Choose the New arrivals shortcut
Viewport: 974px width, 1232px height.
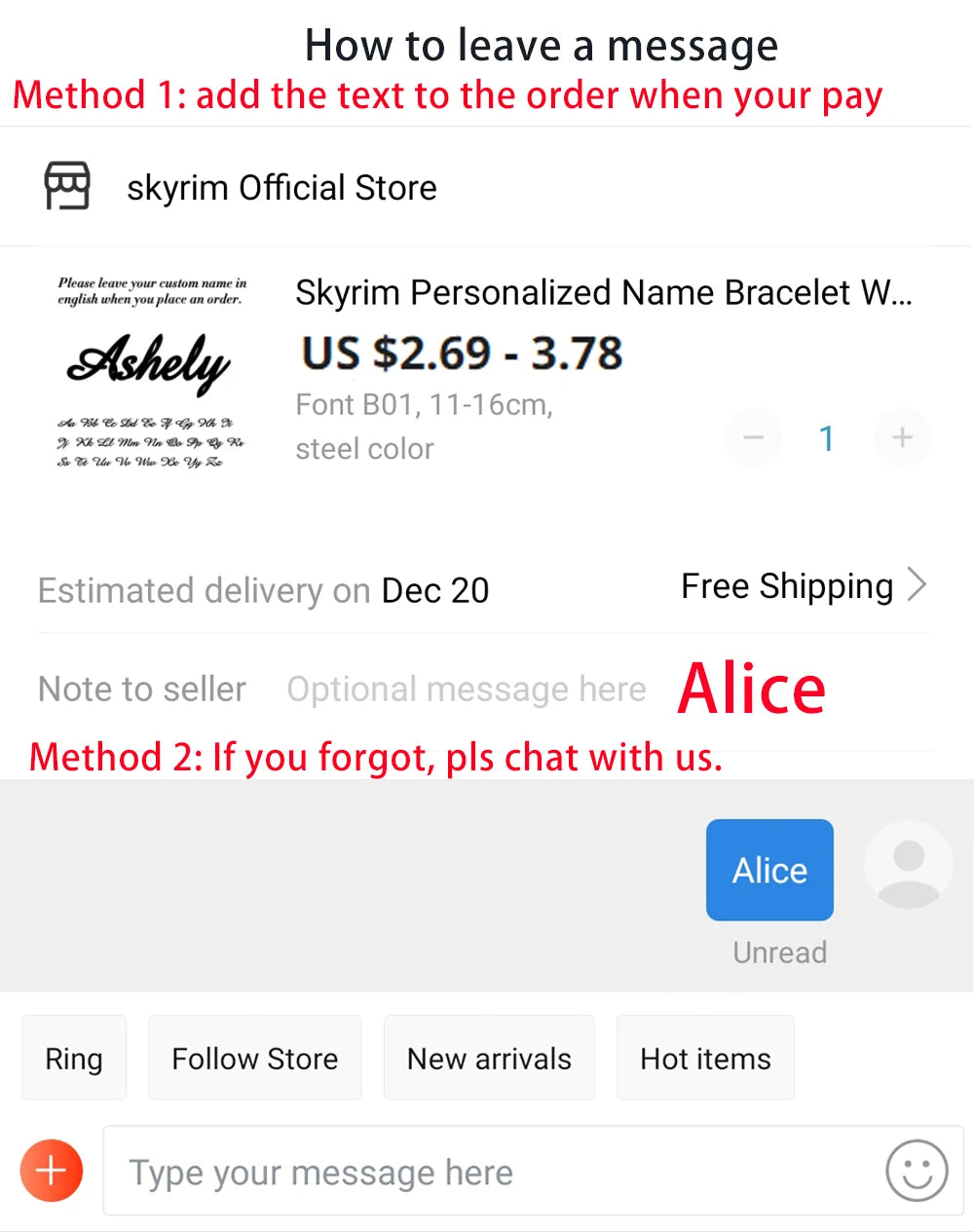coord(489,1058)
